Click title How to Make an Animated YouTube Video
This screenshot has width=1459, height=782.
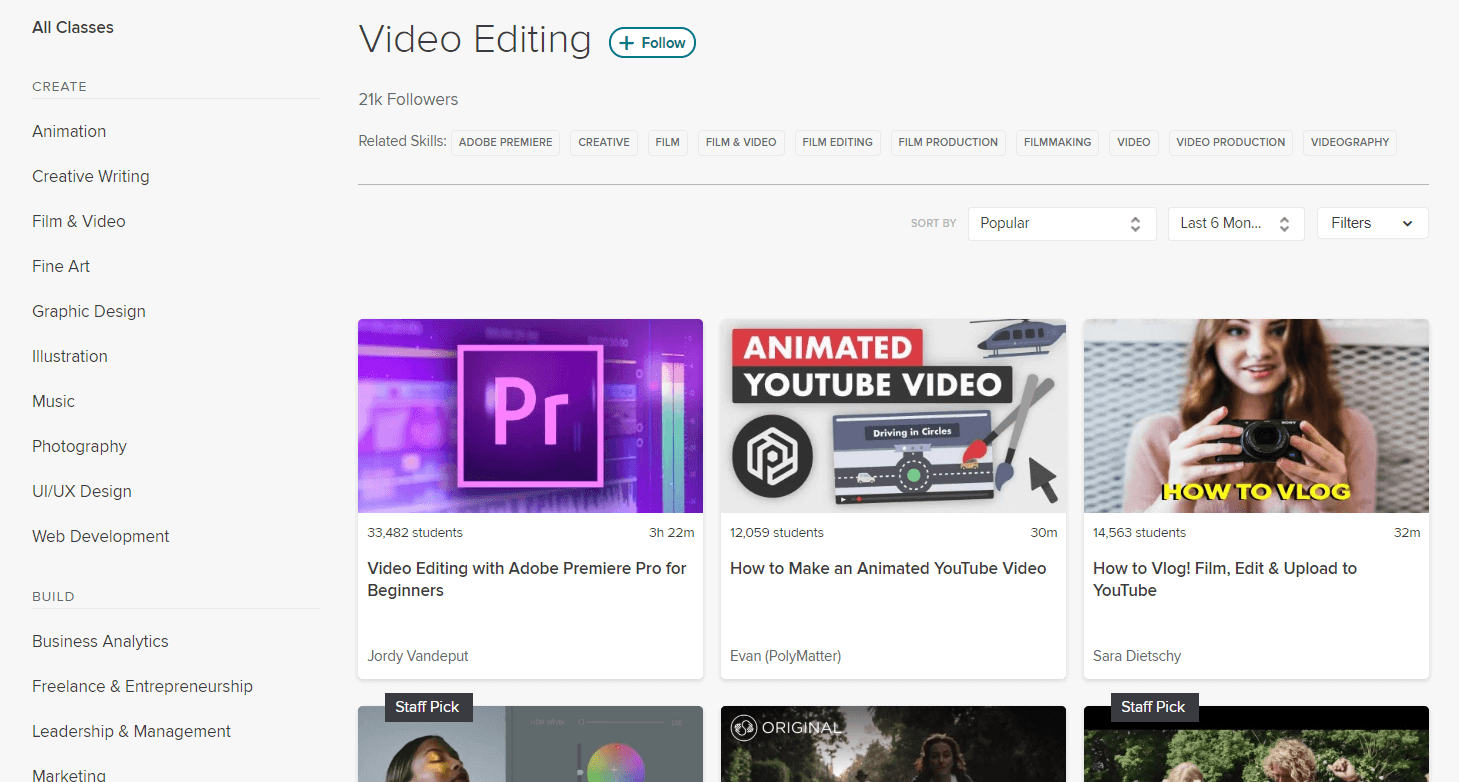[888, 568]
